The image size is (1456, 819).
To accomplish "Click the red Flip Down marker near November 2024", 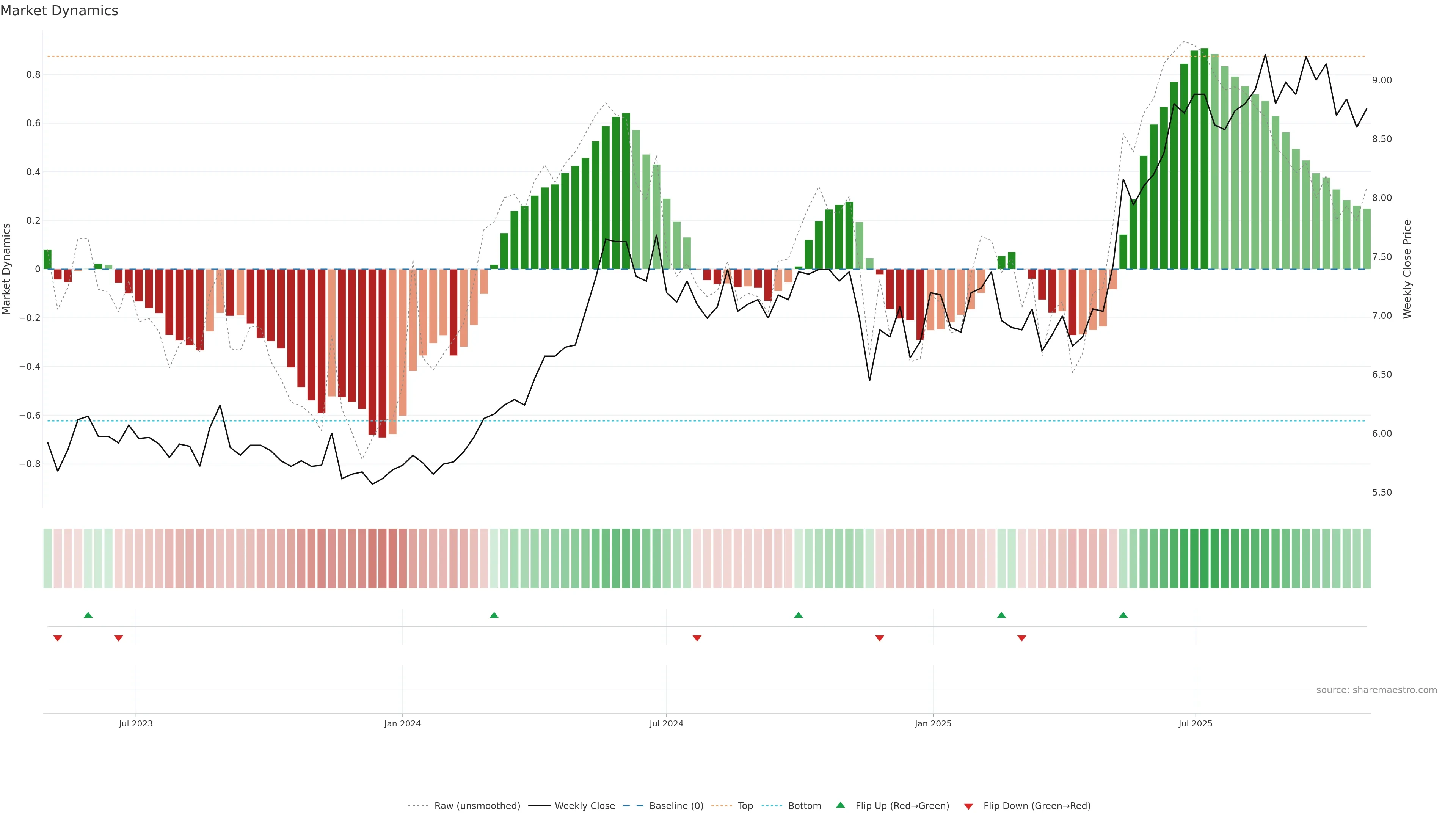I will coord(880,638).
